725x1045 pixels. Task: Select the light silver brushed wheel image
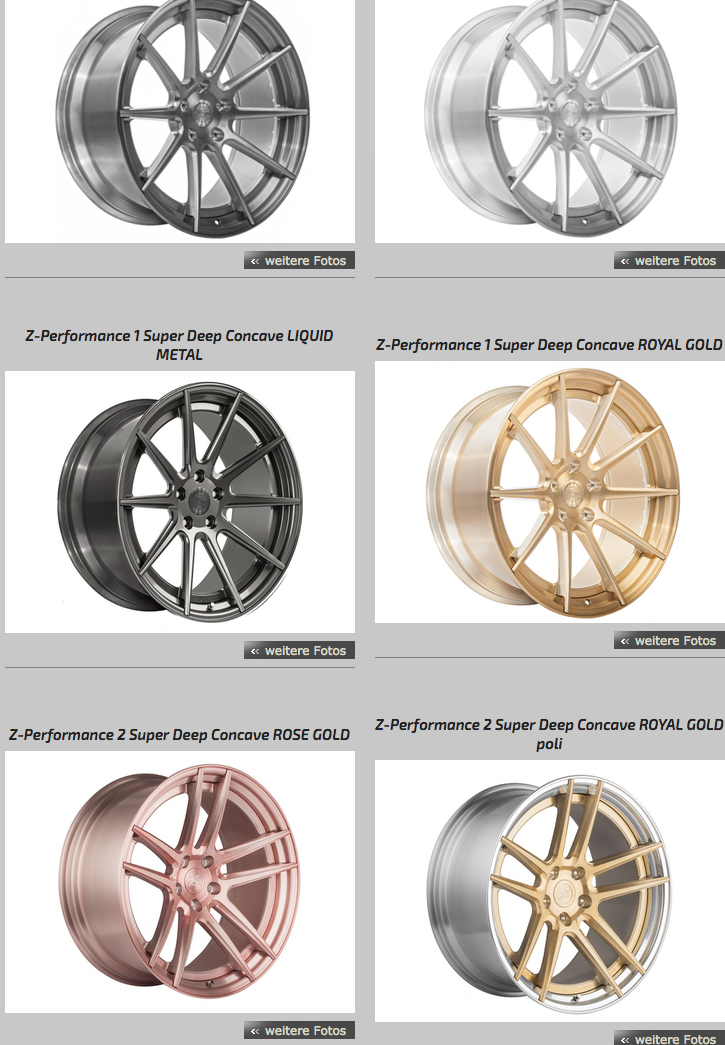(x=550, y=121)
